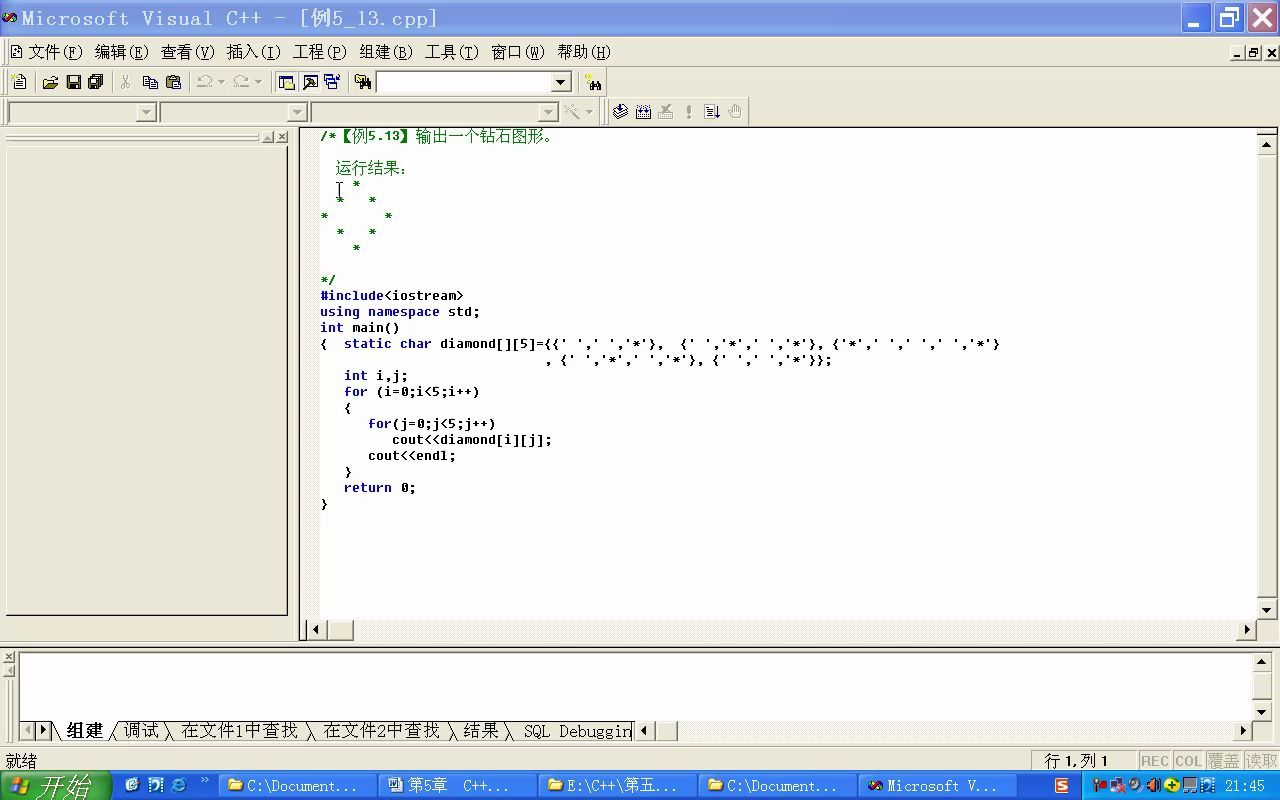Viewport: 1280px width, 800px height.
Task: Open the Find in Files binoculars icon
Action: coord(362,81)
